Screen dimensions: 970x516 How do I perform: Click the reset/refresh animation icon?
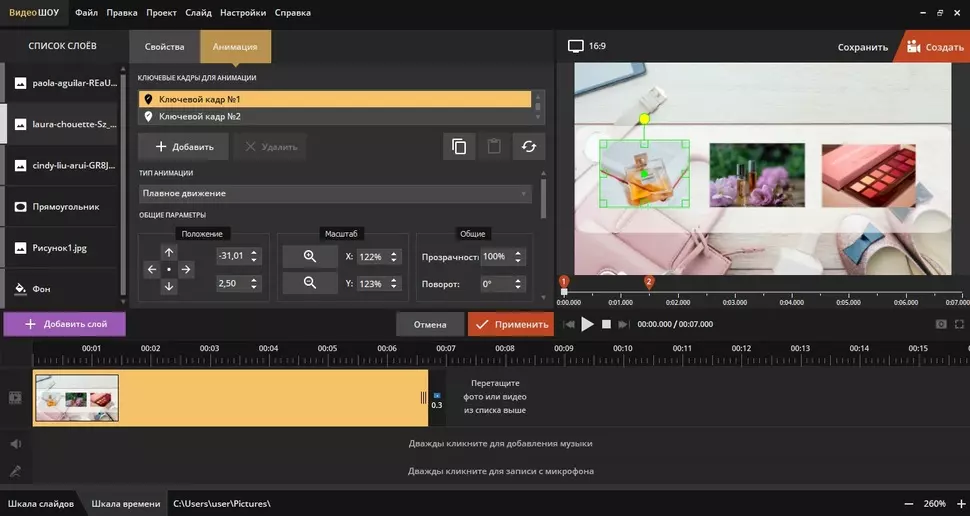point(528,147)
